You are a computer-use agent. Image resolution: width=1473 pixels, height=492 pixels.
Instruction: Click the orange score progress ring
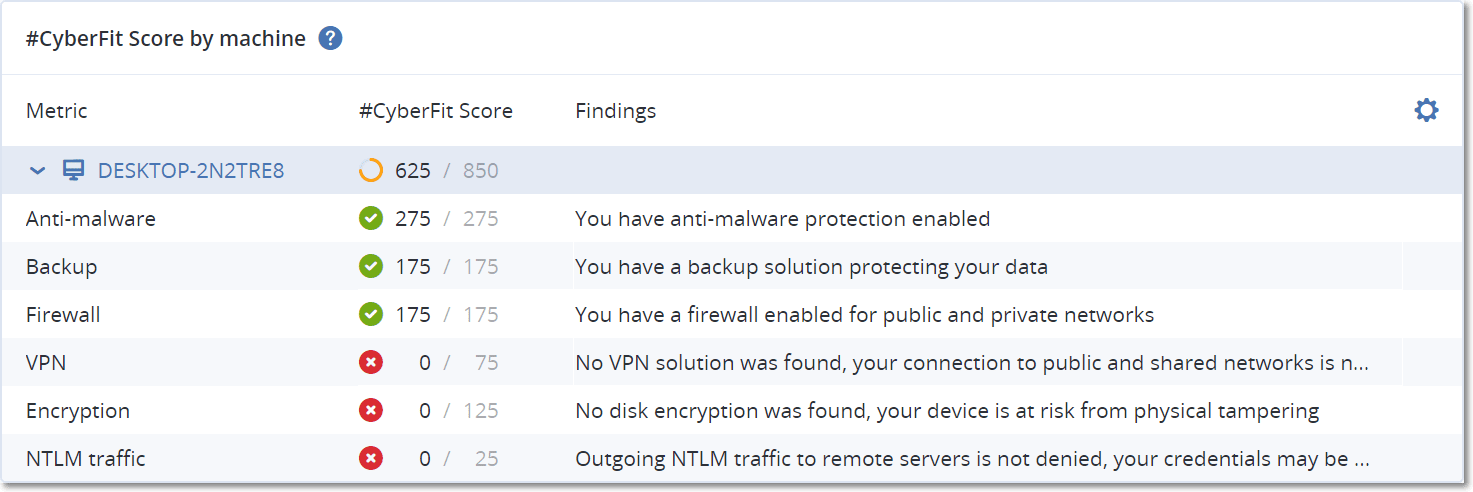coord(371,171)
